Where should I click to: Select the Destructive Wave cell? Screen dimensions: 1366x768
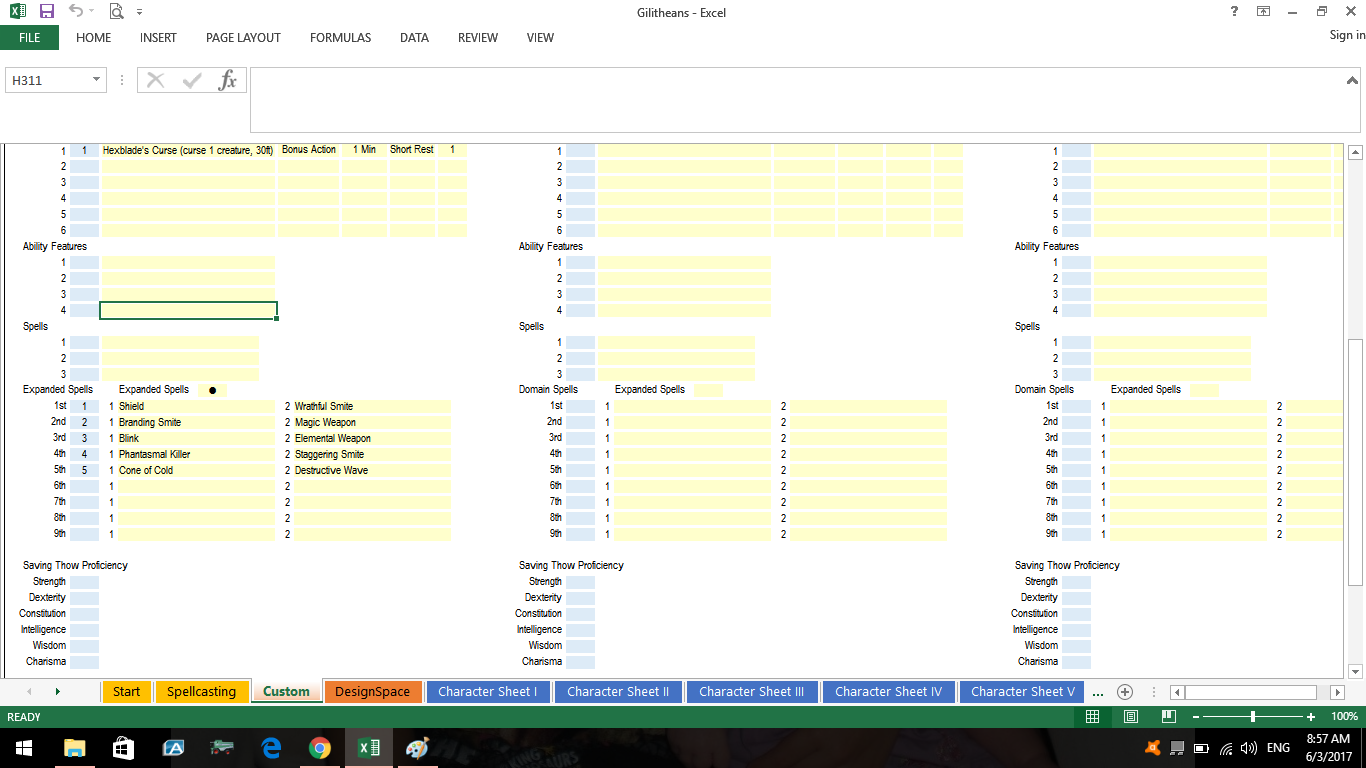click(x=372, y=470)
